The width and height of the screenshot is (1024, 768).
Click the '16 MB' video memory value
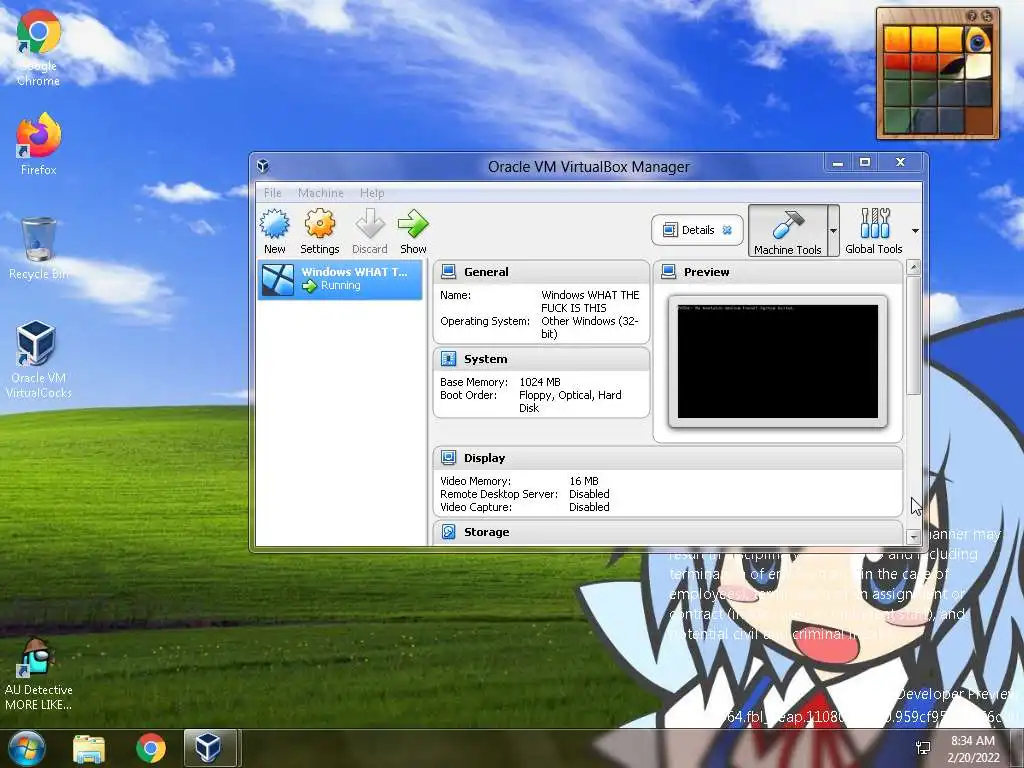[x=584, y=481]
